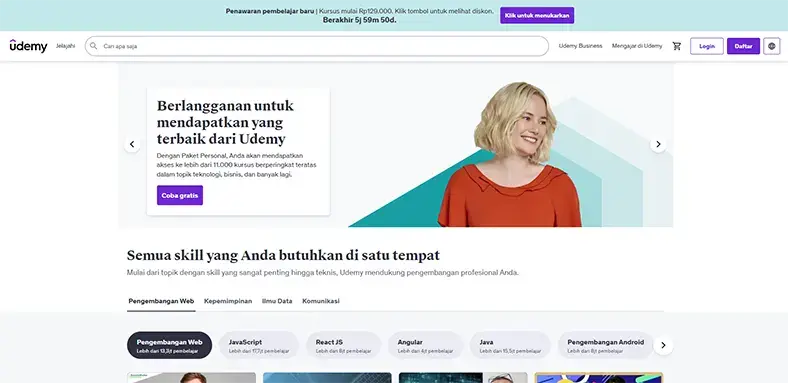Screen dimensions: 788x383
Task: Open the shopping cart icon
Action: 676,46
